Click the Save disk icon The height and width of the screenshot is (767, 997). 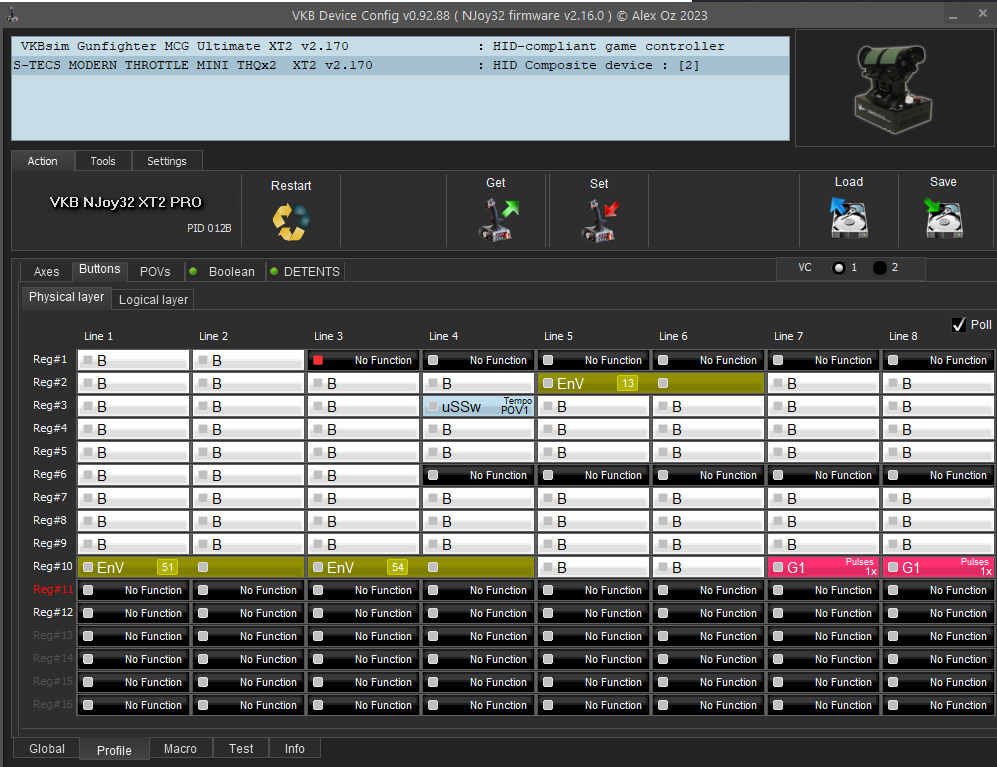point(943,218)
